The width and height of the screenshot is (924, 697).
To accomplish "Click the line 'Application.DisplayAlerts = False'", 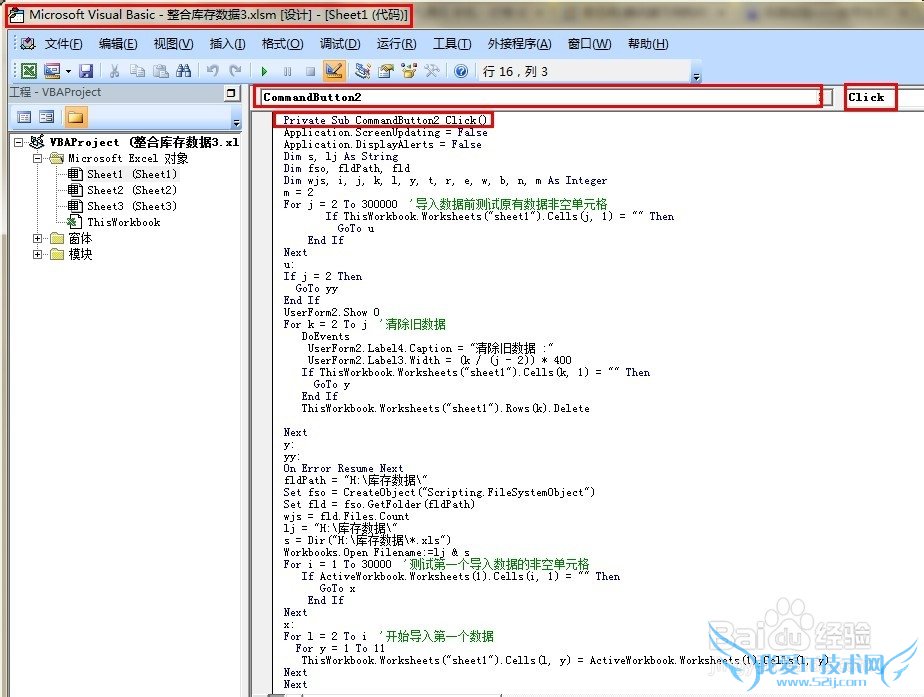I will [x=382, y=144].
